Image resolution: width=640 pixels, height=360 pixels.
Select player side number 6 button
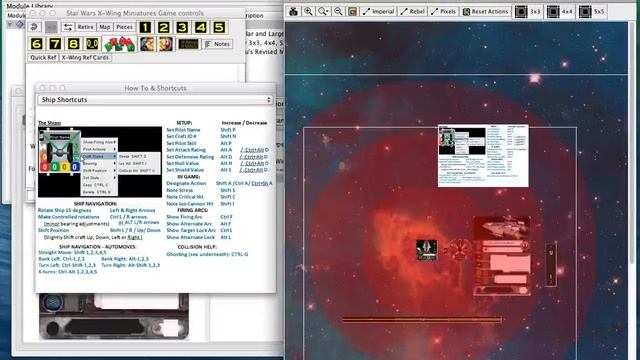click(36, 44)
